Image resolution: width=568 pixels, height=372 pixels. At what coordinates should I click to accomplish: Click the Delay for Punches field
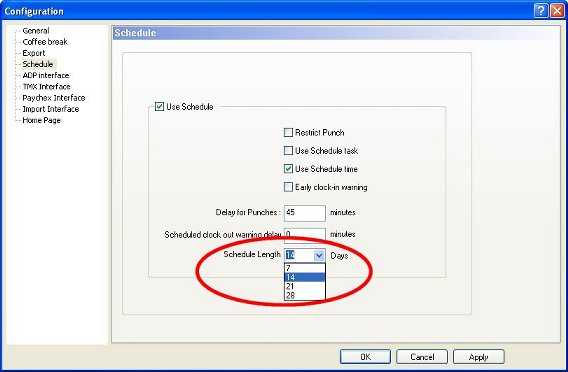[x=305, y=213]
